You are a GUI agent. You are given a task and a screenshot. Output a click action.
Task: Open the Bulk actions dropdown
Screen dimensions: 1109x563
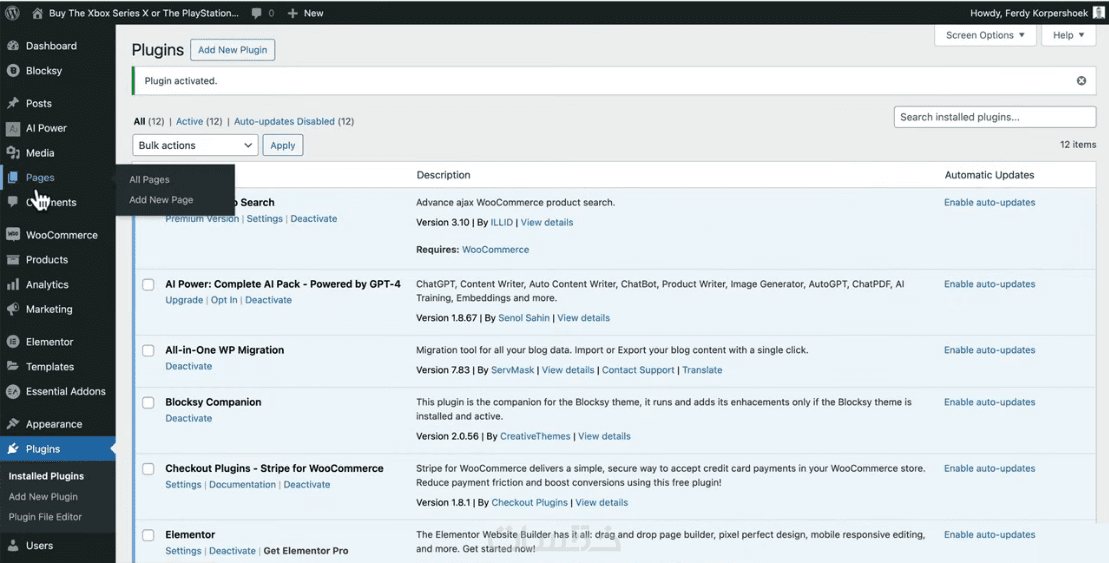[x=195, y=146]
